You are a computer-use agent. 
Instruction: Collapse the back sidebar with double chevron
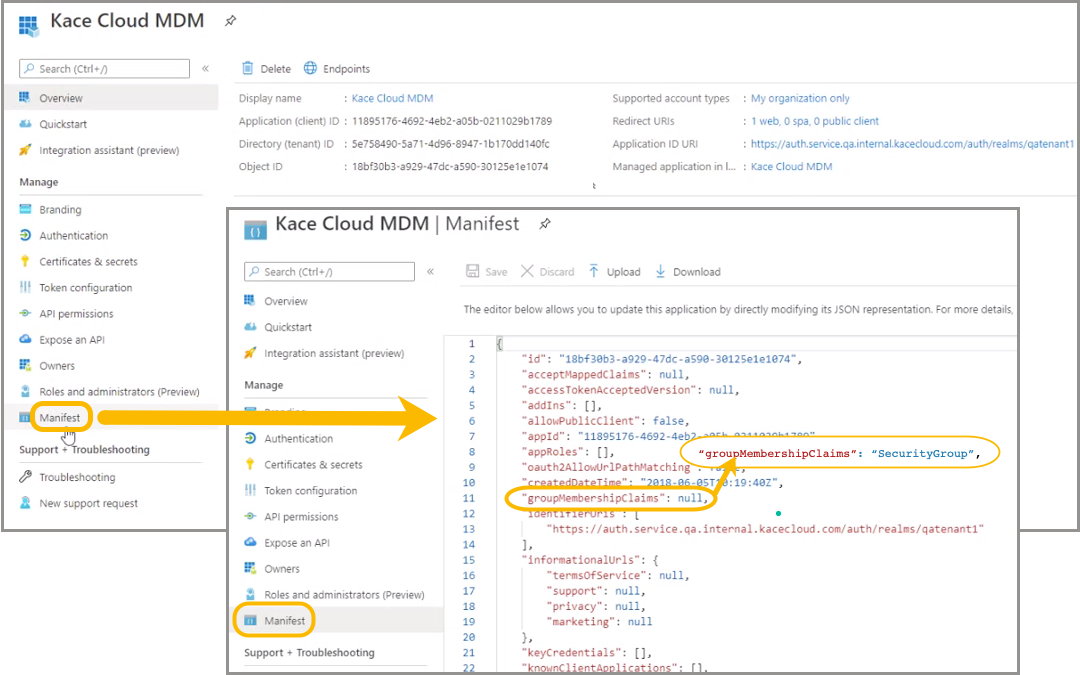pyautogui.click(x=205, y=69)
